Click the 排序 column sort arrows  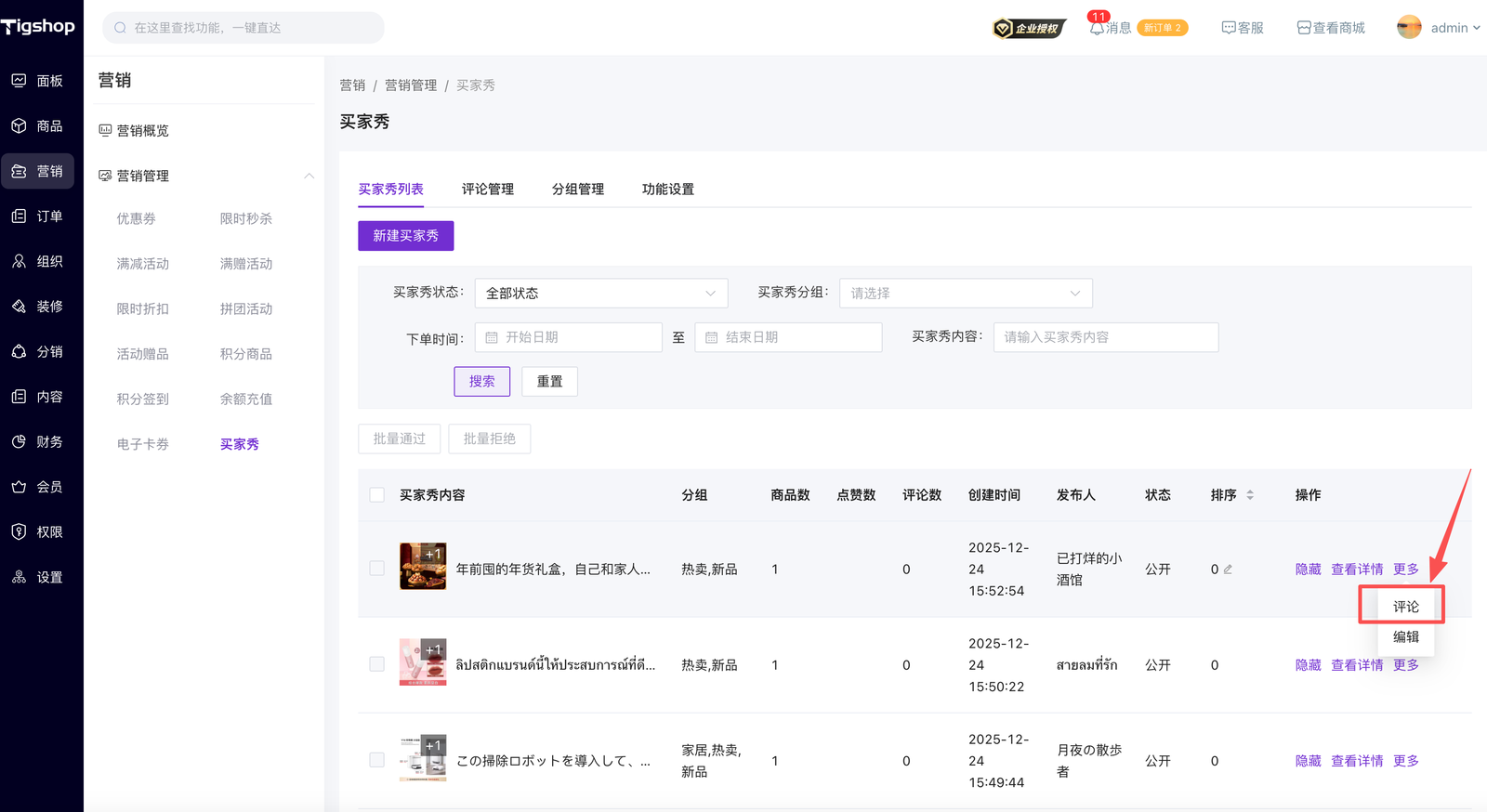click(1250, 495)
